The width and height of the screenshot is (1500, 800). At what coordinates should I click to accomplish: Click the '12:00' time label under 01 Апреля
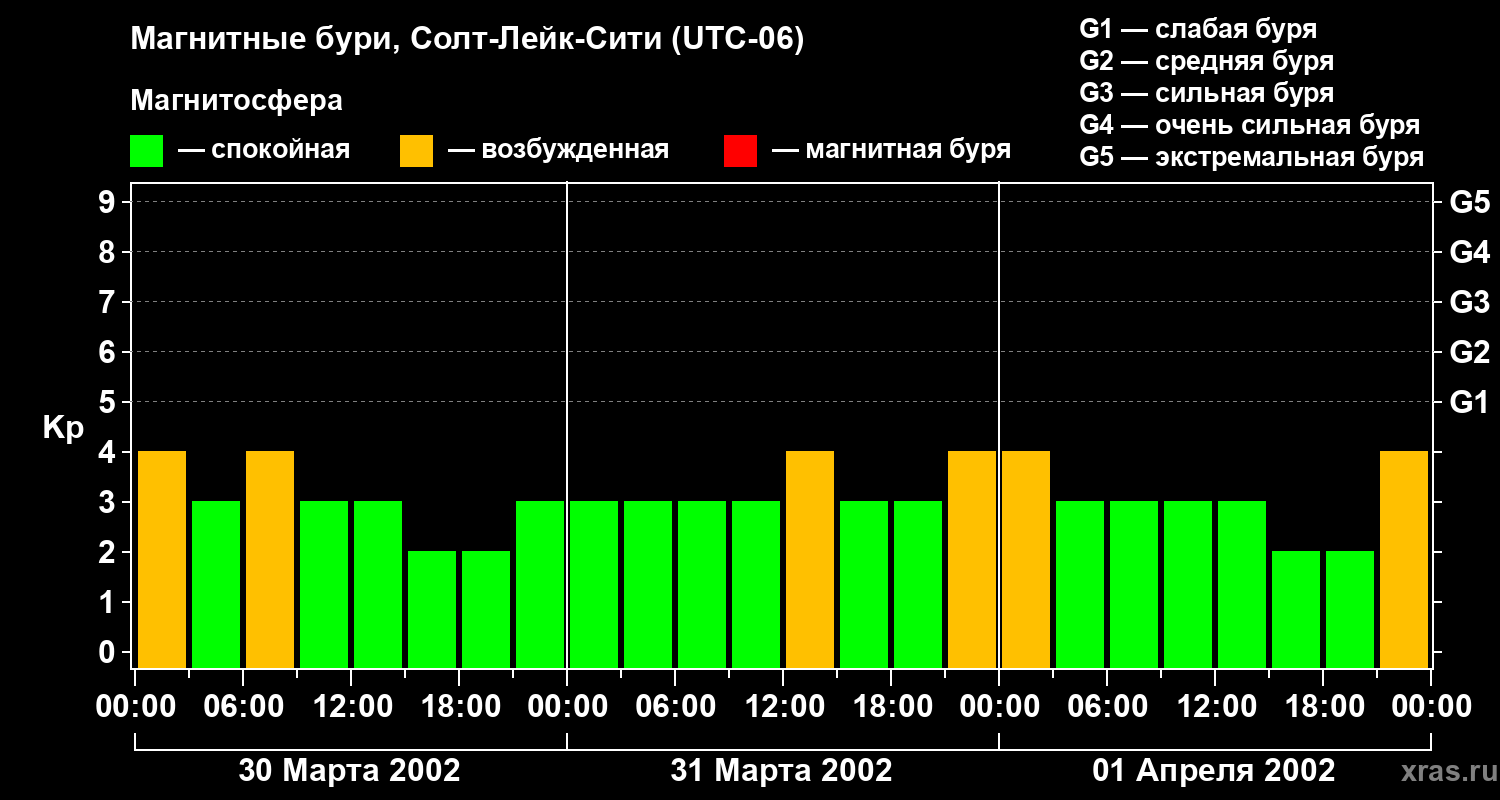(x=1215, y=707)
